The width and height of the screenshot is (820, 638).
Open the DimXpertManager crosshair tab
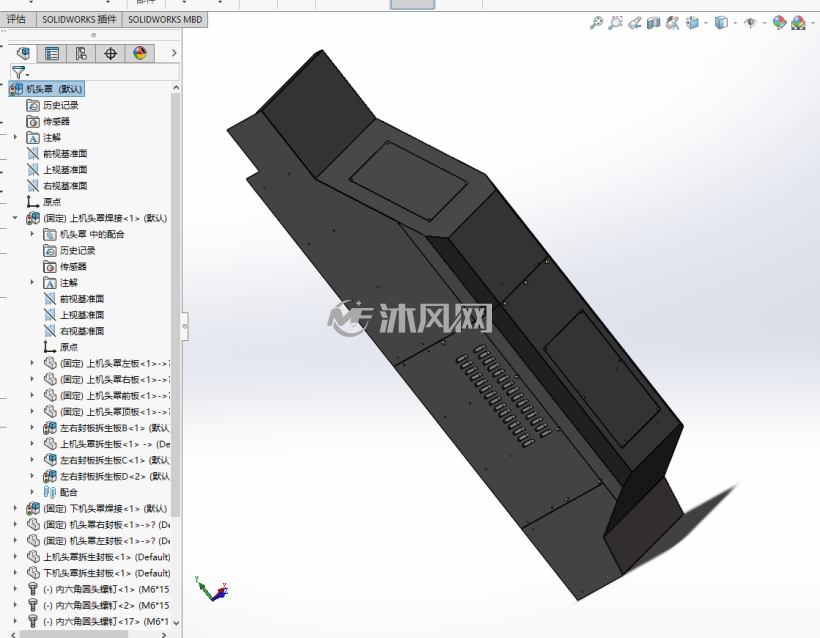pos(110,53)
